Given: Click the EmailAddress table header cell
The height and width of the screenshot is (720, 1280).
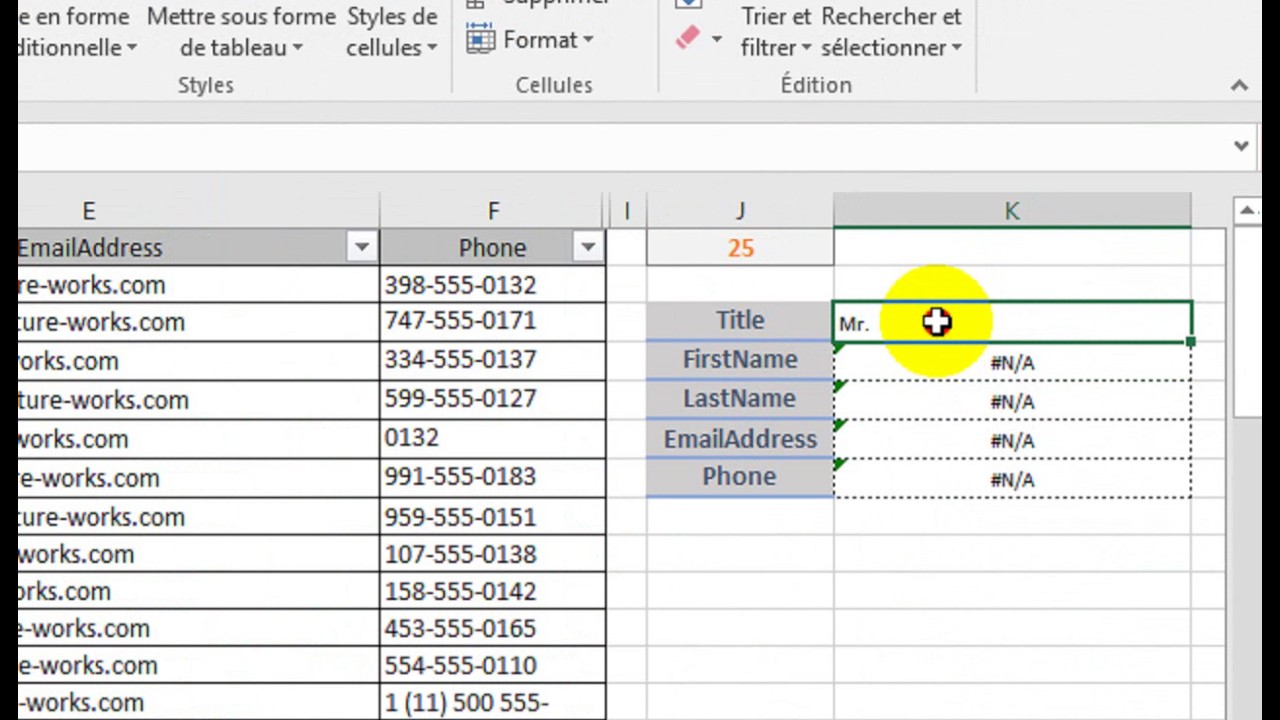Looking at the screenshot, I should (x=199, y=248).
